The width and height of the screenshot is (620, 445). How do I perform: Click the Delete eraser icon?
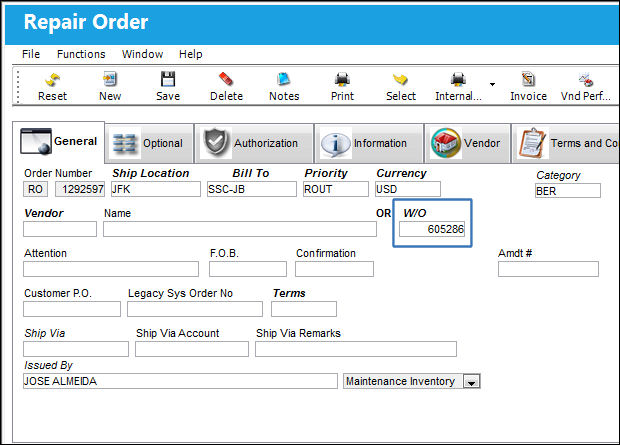[226, 79]
